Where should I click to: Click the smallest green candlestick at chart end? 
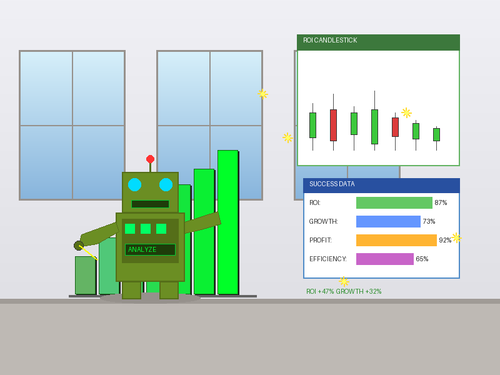tap(436, 134)
